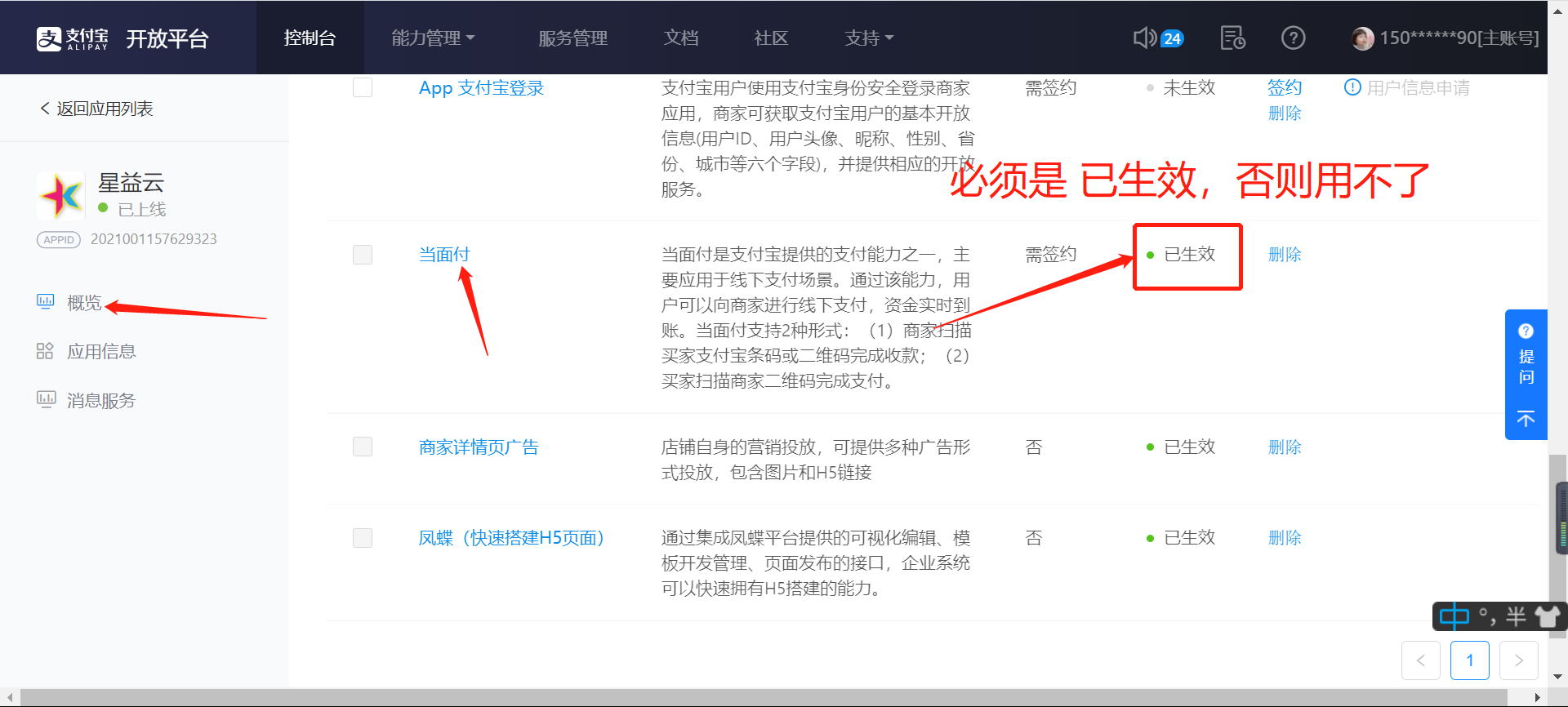
Task: Click the user avatar picture
Action: click(x=1362, y=38)
